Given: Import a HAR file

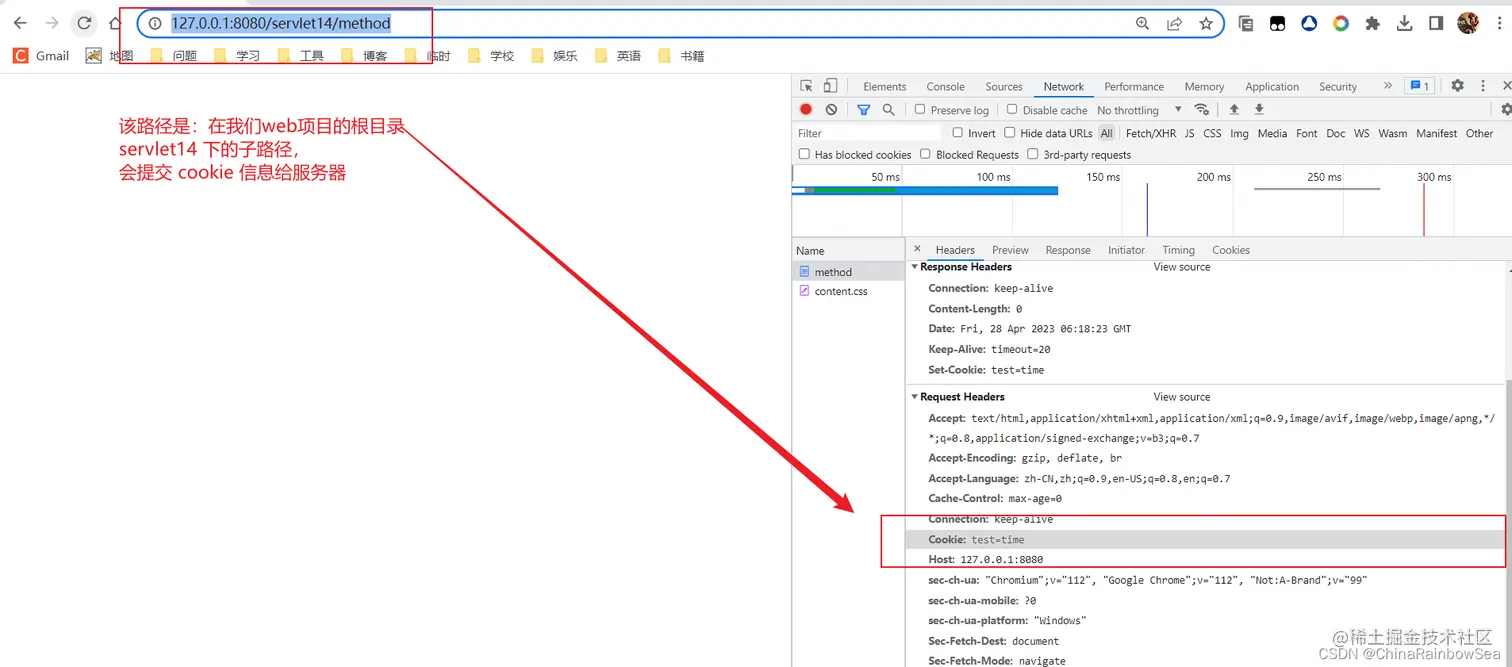Looking at the screenshot, I should 1234,109.
